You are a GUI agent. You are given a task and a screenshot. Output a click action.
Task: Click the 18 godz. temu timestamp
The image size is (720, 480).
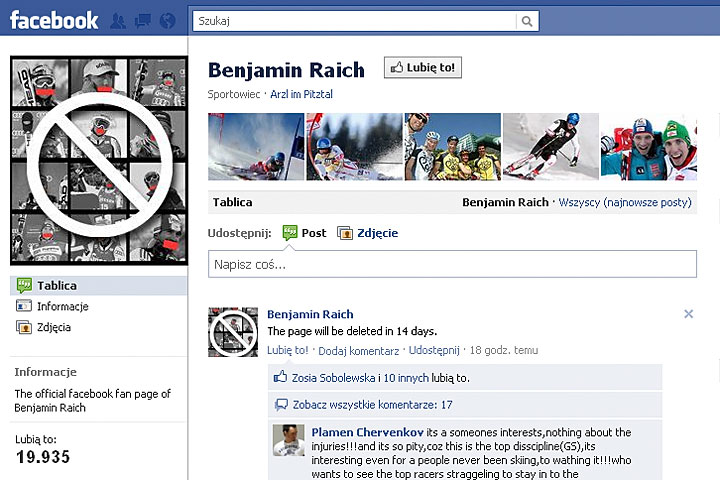[504, 350]
